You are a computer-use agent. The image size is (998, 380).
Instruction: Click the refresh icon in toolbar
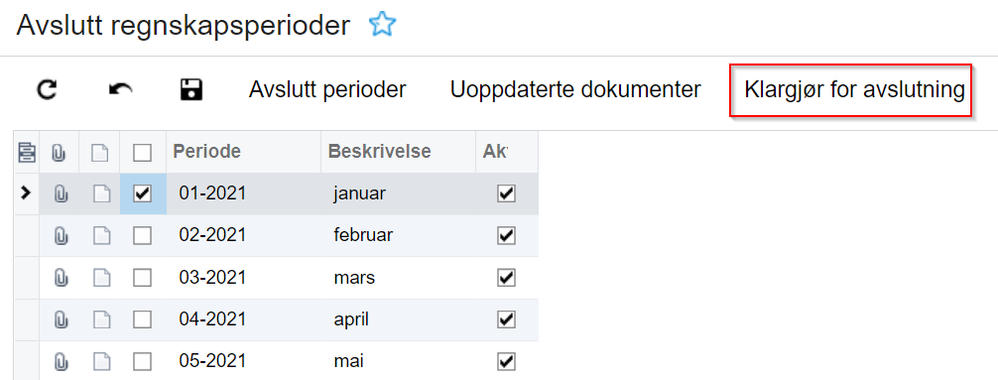46,90
